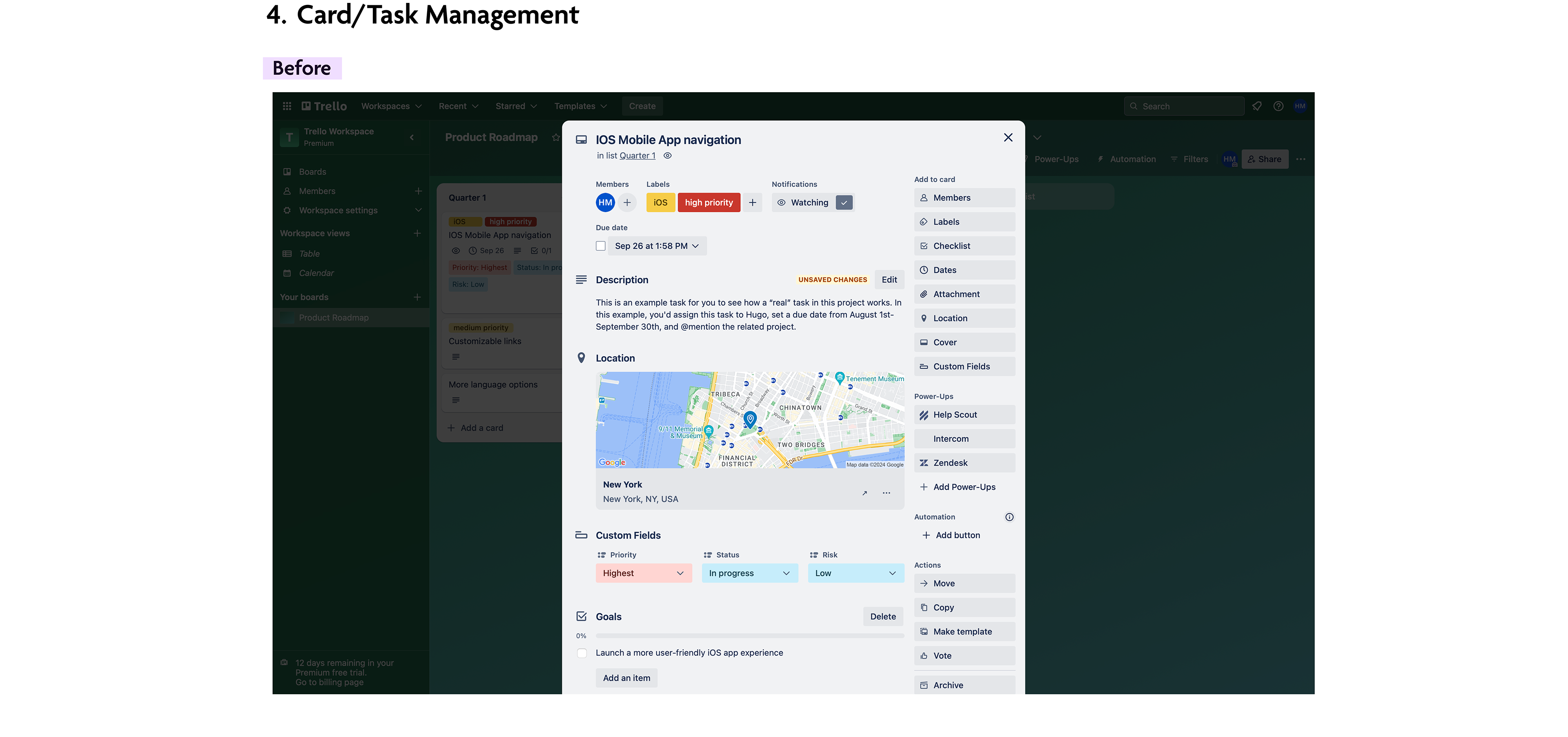Open the notifications bell icon
The image size is (1568, 737).
tap(1256, 106)
